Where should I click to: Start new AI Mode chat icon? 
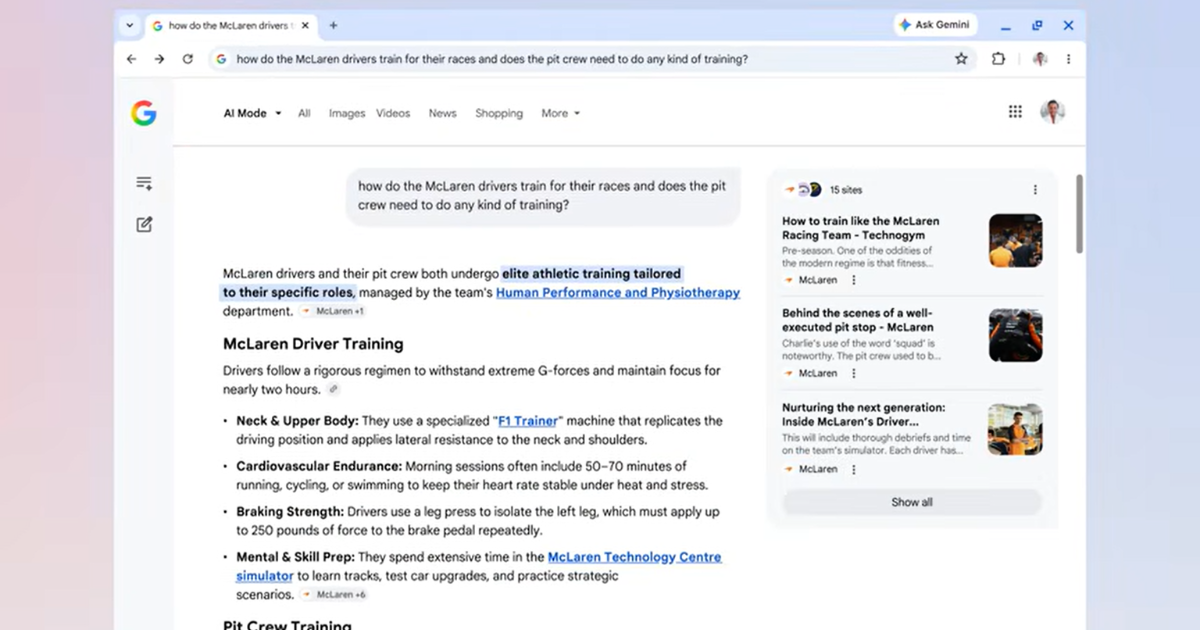(144, 224)
